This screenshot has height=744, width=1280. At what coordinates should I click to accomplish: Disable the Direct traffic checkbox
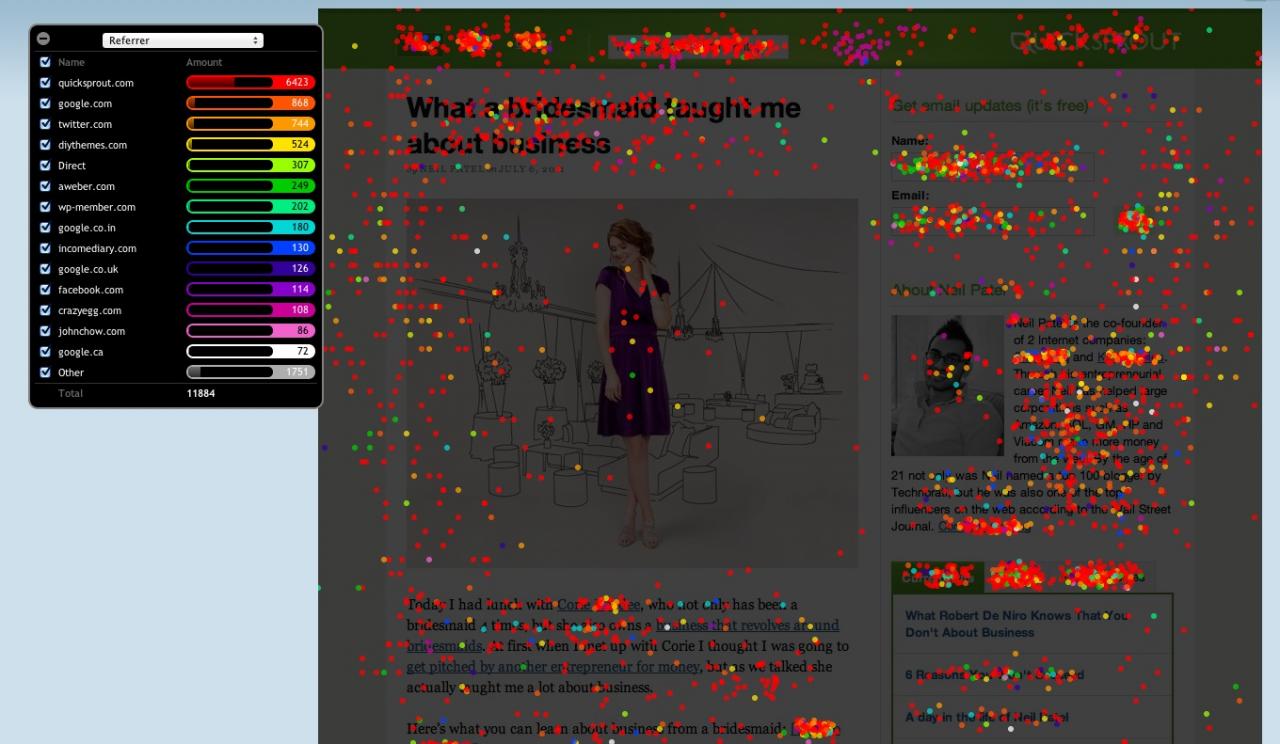[x=44, y=166]
